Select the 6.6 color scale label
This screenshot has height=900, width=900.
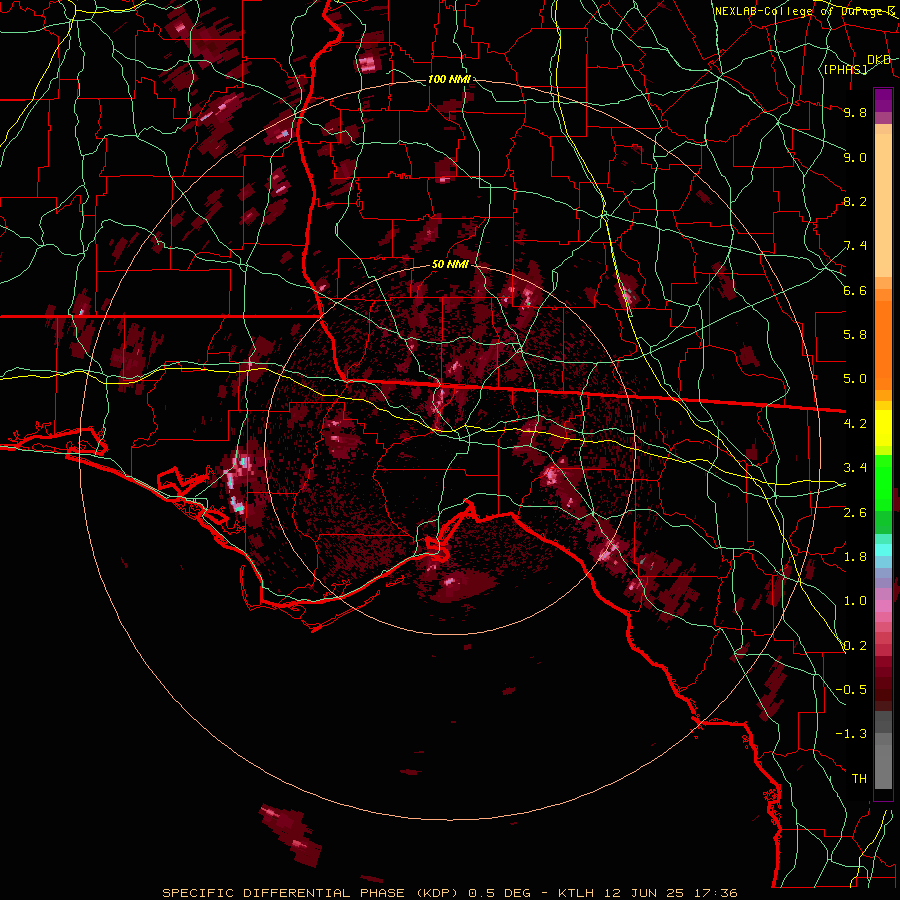[x=855, y=290]
